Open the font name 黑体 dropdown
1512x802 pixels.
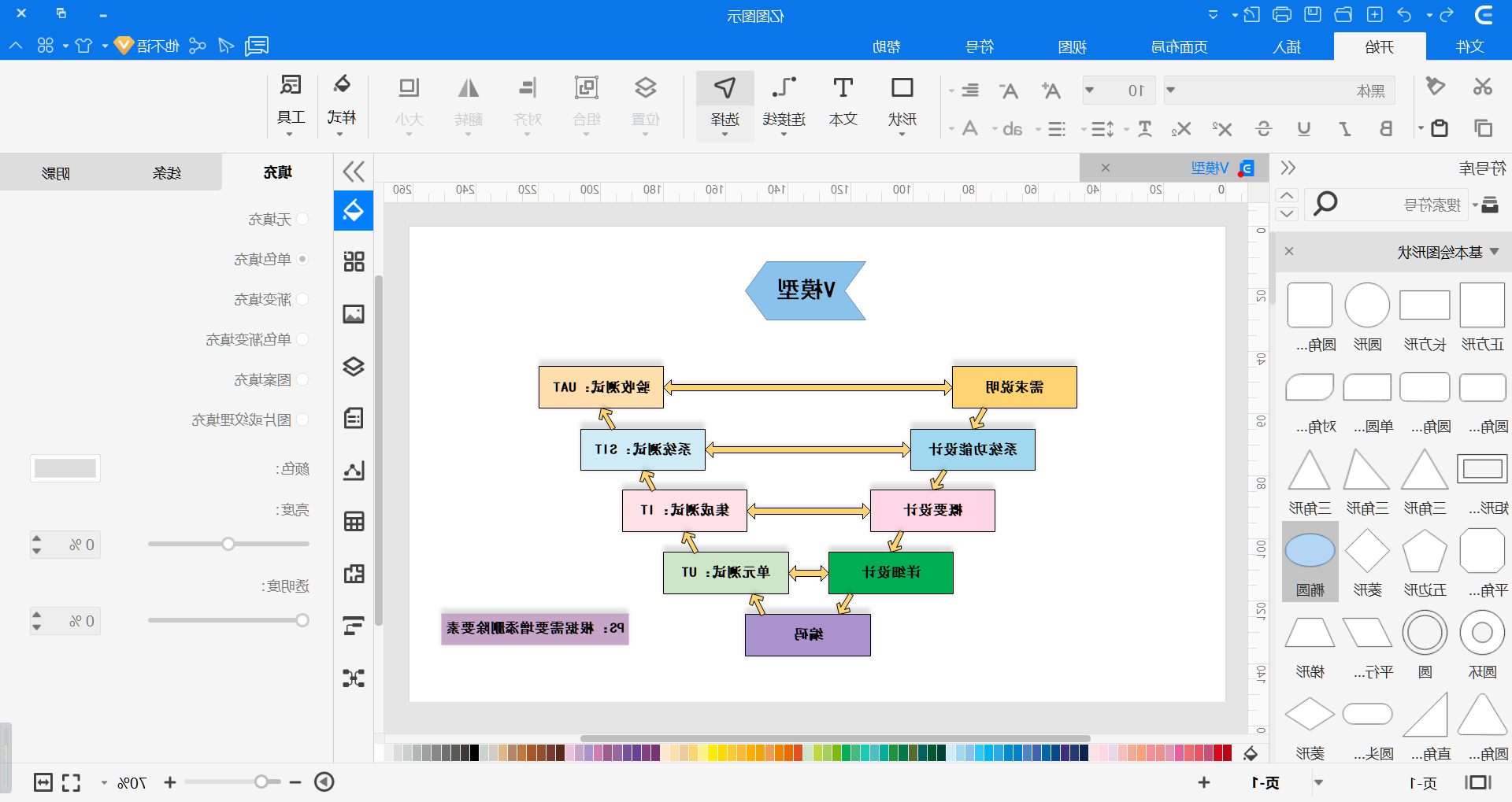[1171, 91]
